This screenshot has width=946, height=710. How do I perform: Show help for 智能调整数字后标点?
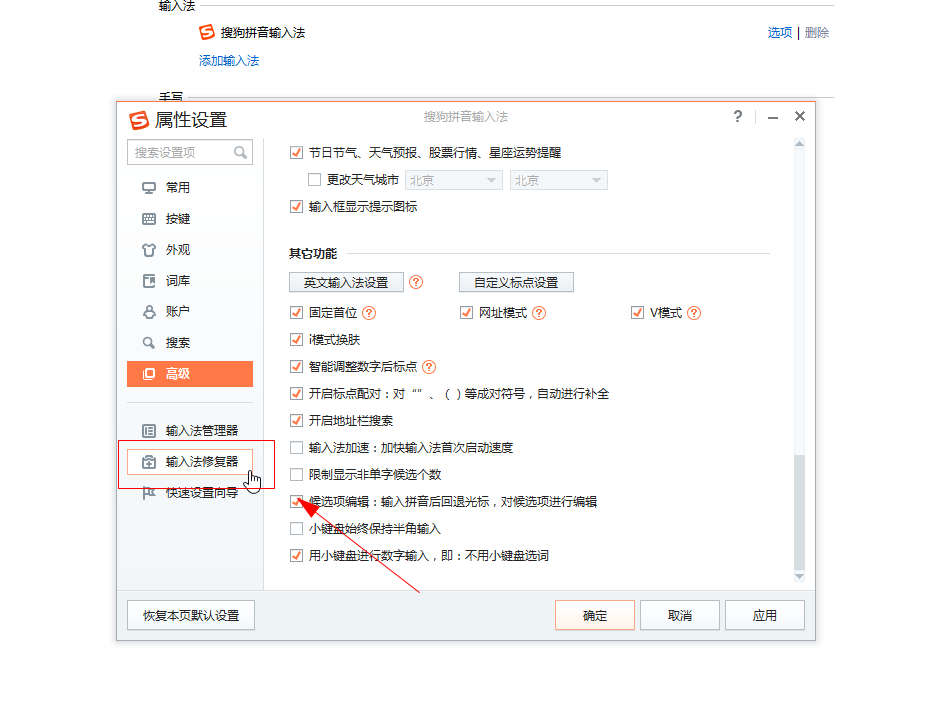pyautogui.click(x=429, y=367)
